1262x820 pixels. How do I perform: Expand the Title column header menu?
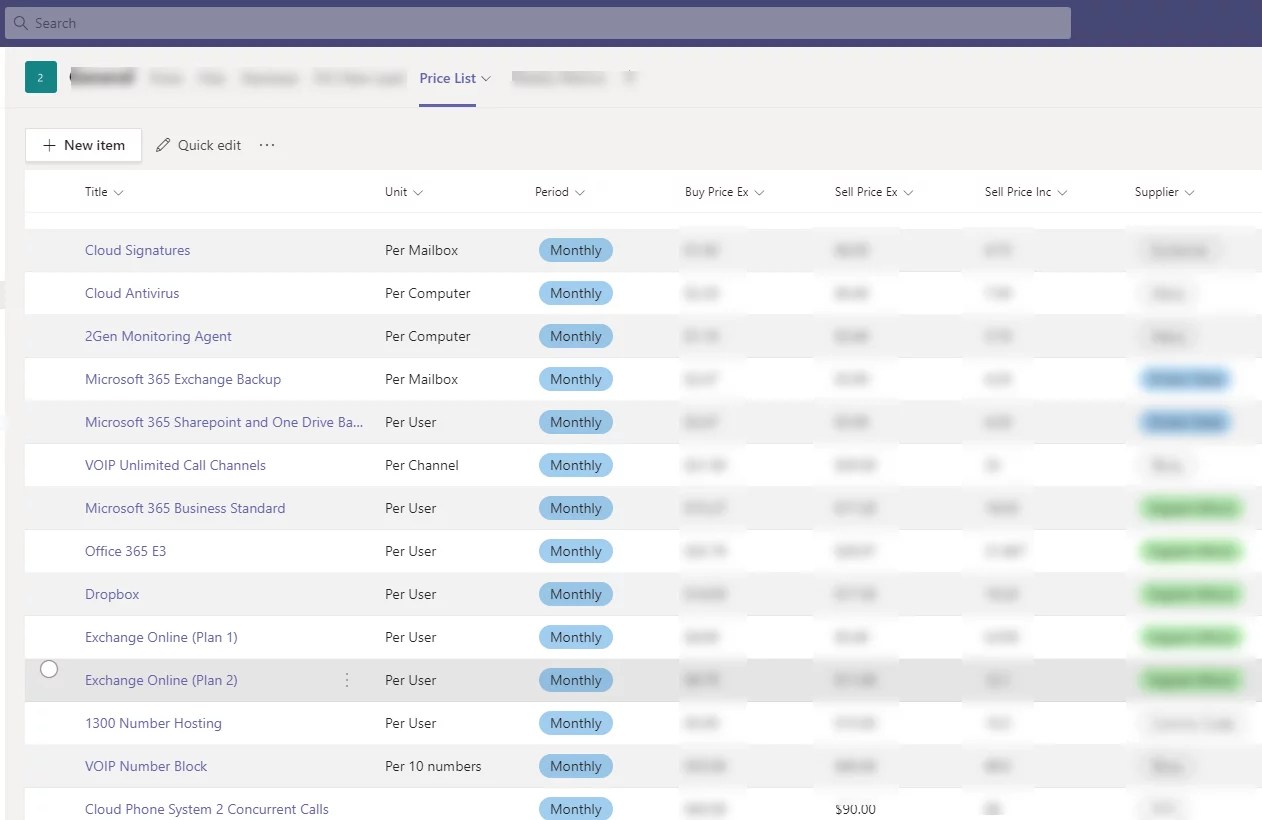tap(119, 192)
